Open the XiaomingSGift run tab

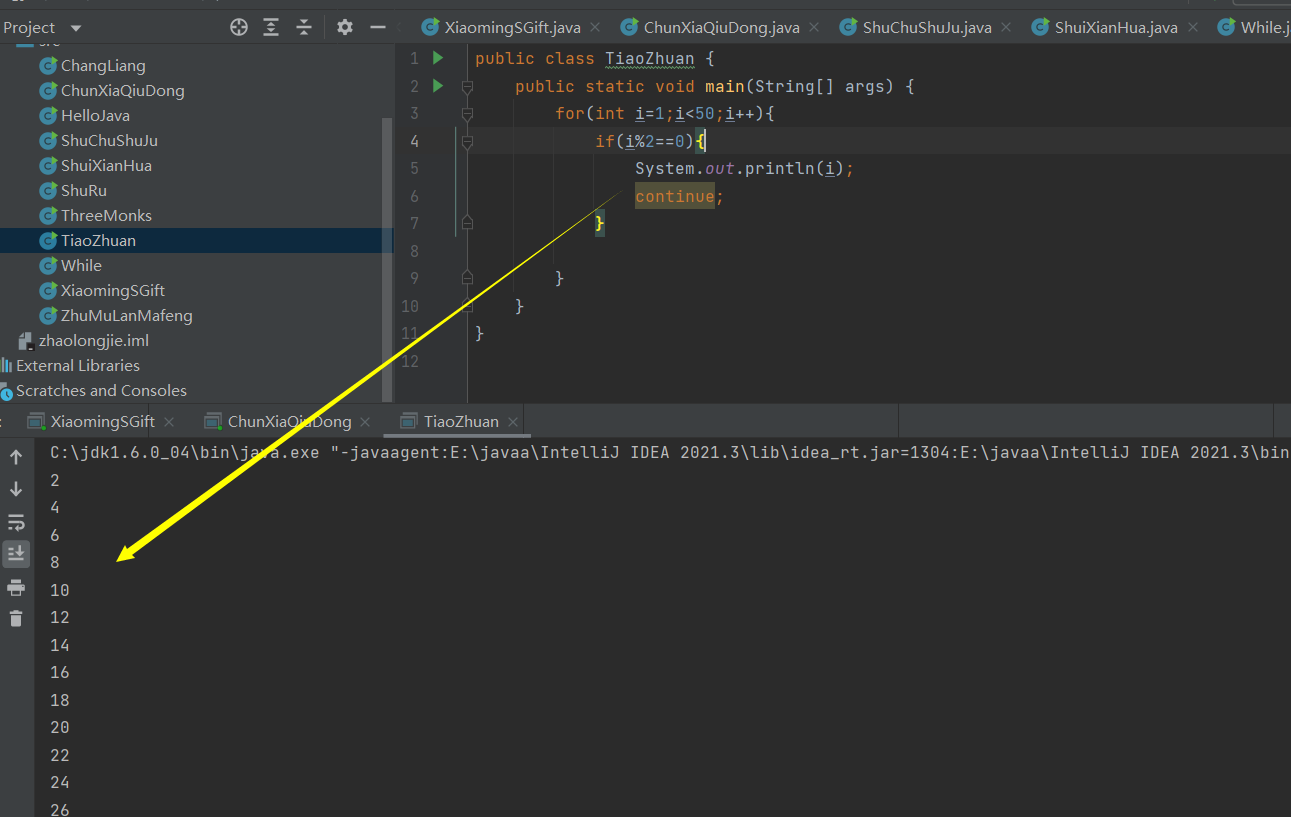pyautogui.click(x=102, y=422)
